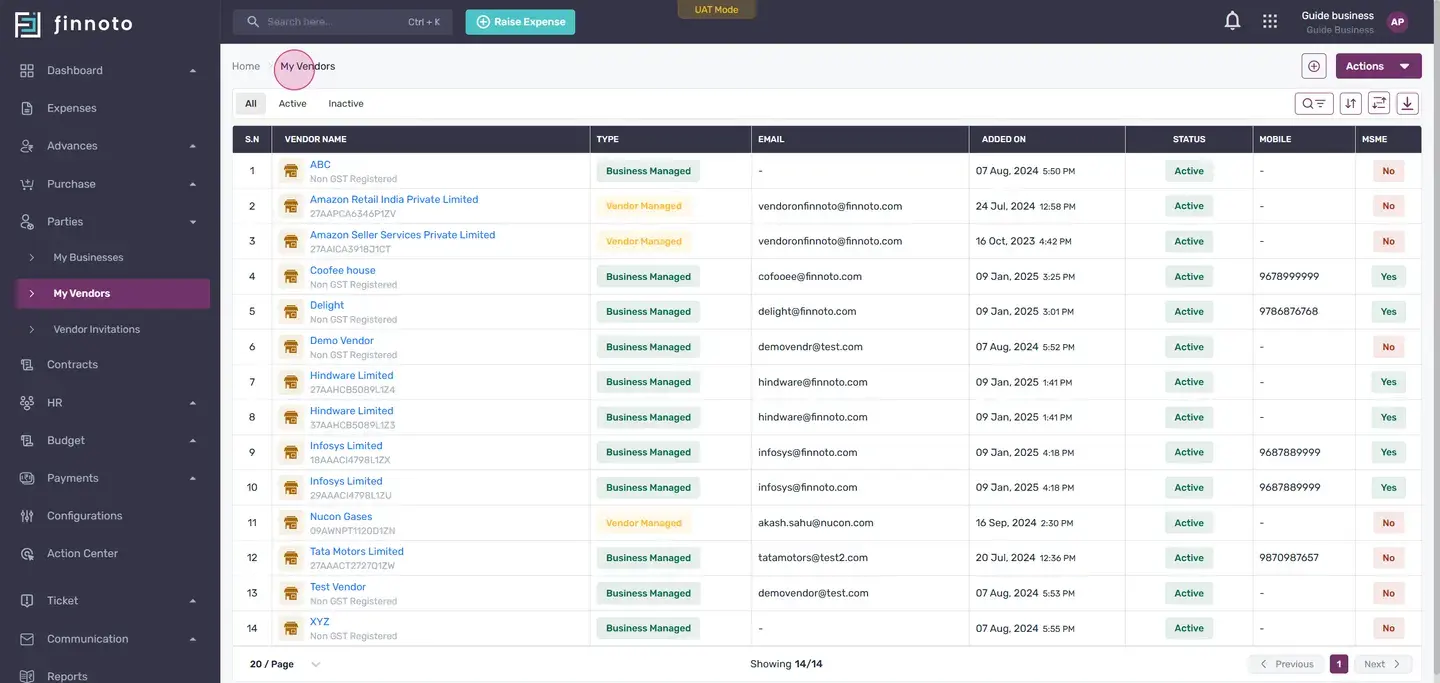The image size is (1440, 683).
Task: Click Vendor Managed badge for Nucon Gases
Action: coord(644,523)
